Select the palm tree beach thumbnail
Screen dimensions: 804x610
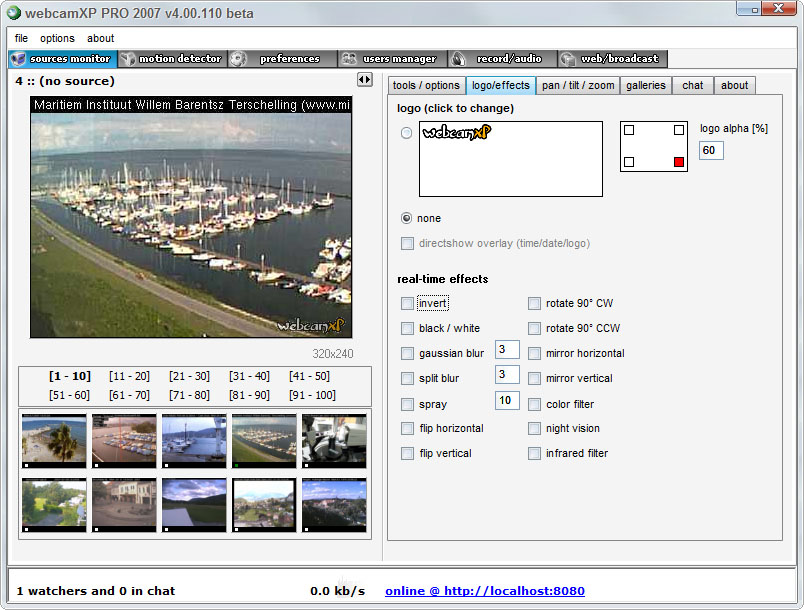point(54,441)
